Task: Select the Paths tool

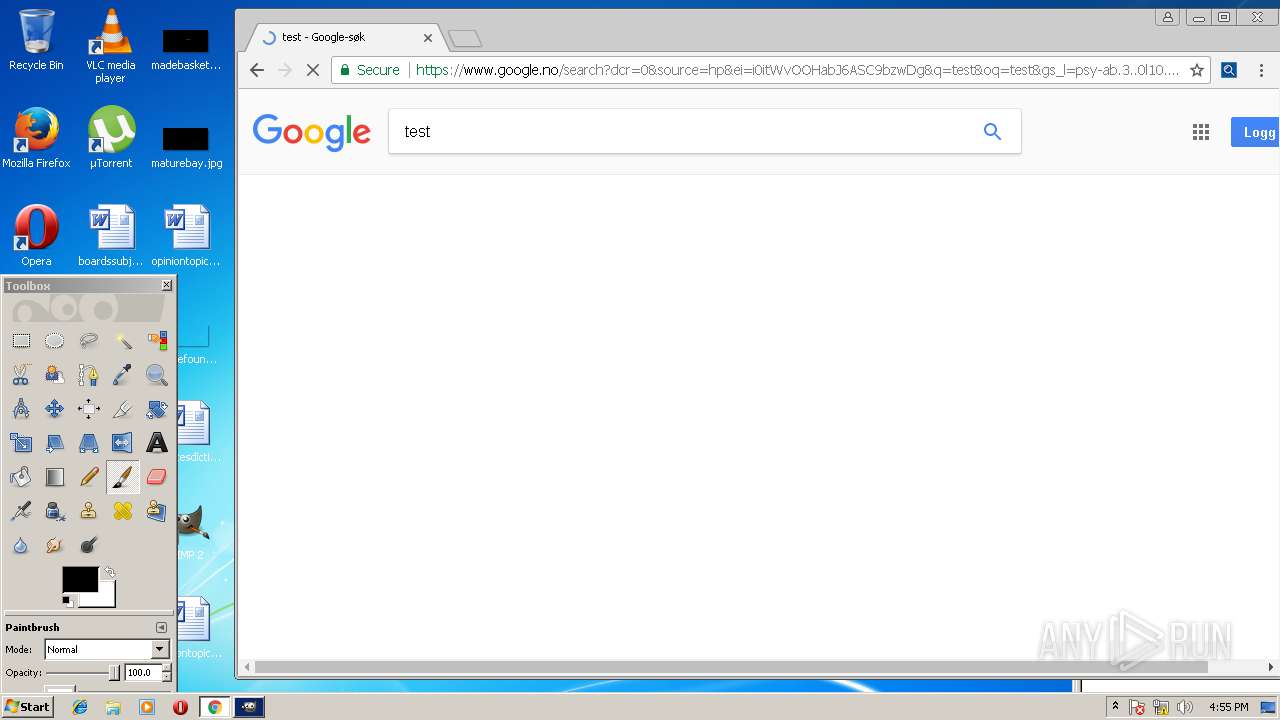Action: pos(89,375)
